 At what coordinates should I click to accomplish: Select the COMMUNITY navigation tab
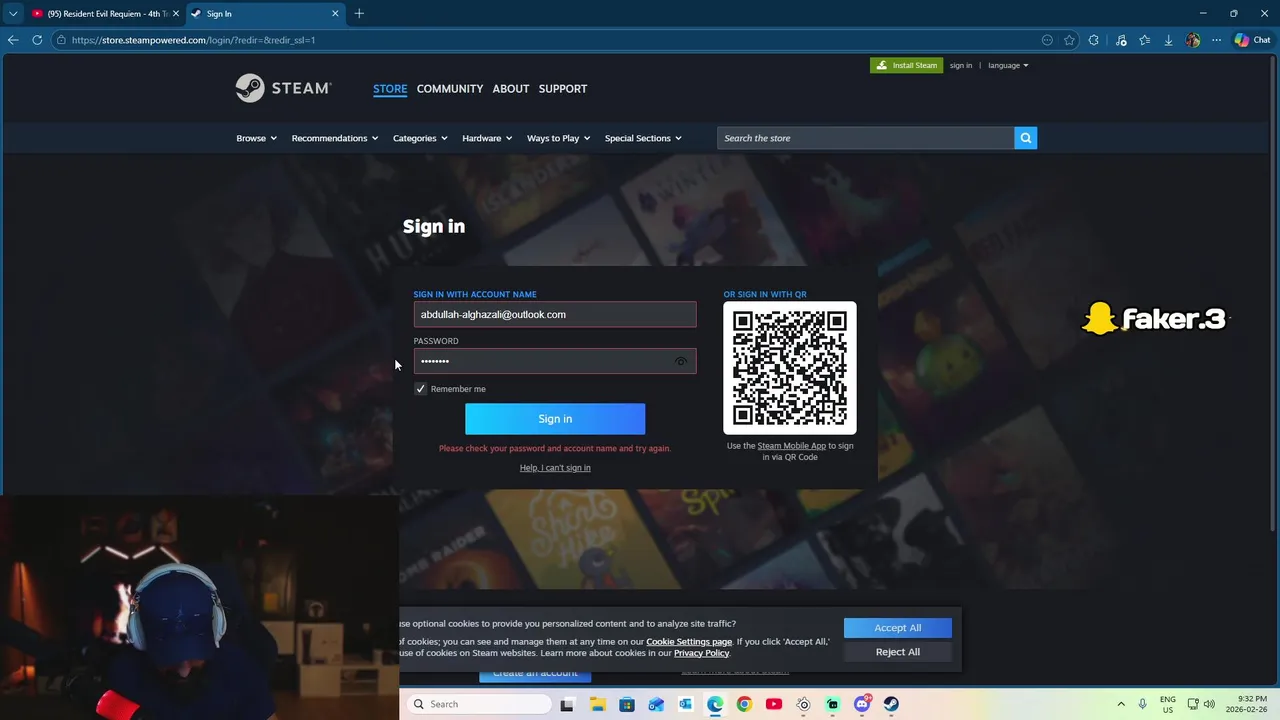coord(450,88)
